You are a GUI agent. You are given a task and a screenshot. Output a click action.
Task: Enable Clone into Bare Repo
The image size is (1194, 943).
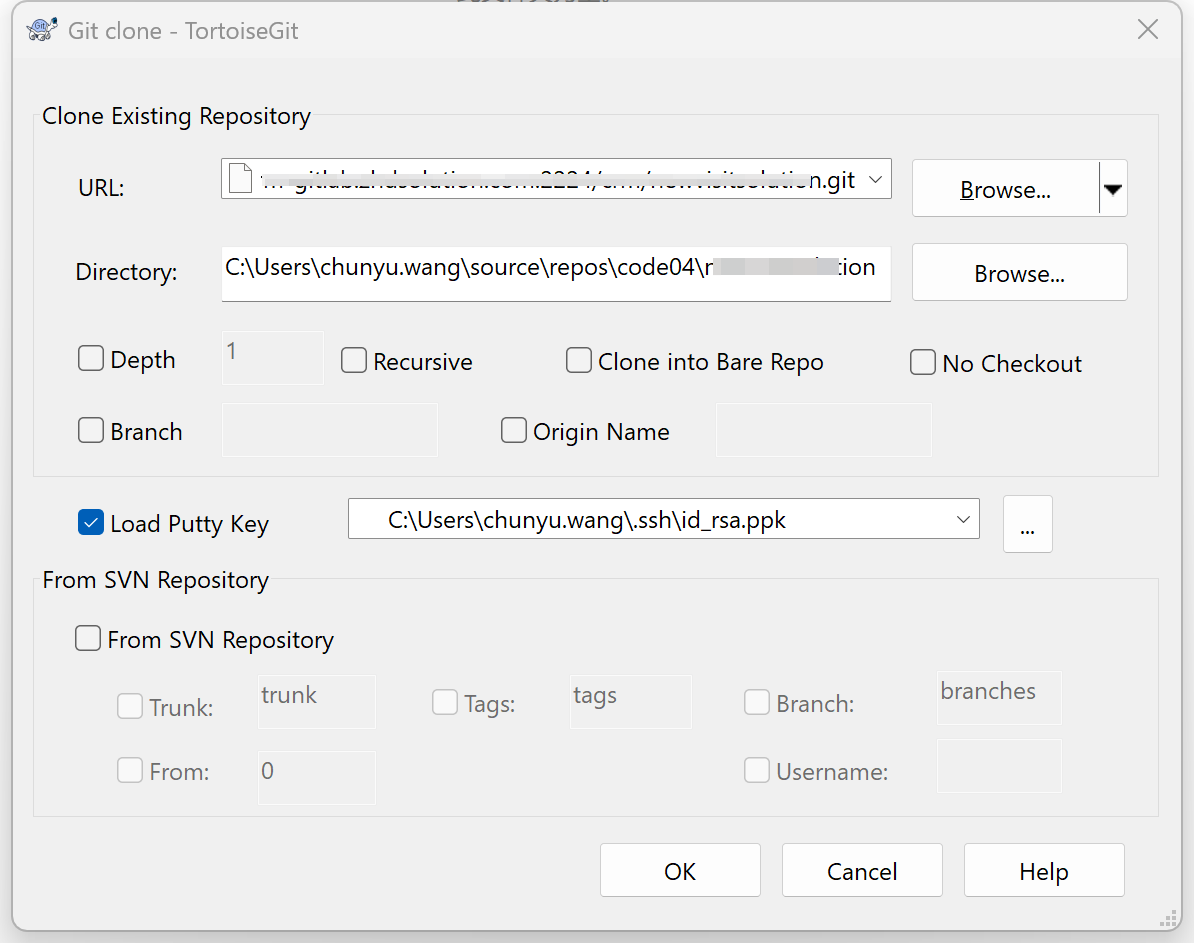579,360
